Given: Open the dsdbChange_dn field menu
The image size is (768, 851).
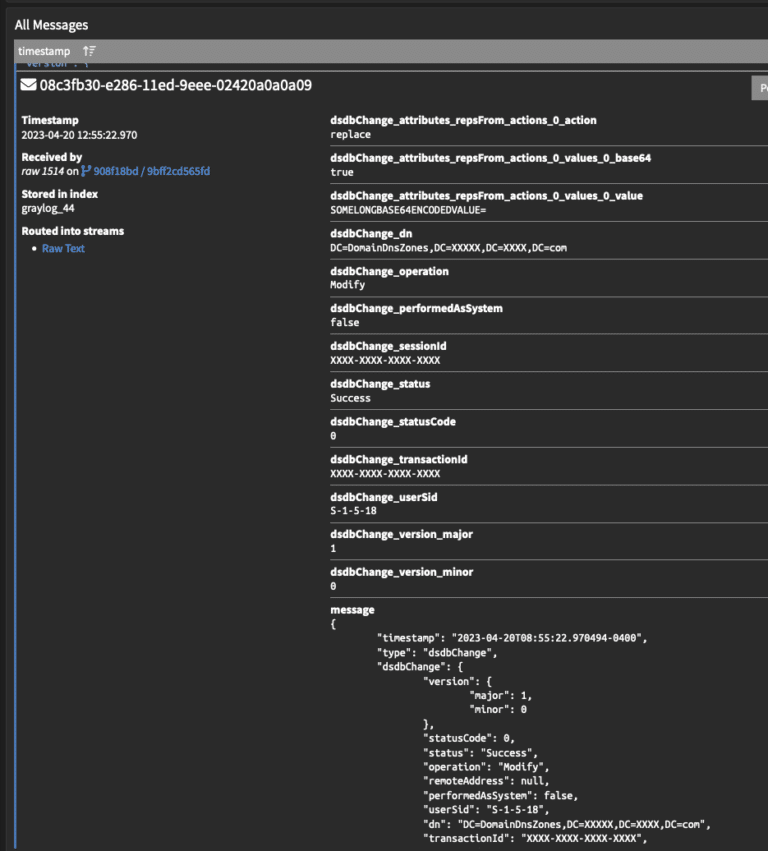Looking at the screenshot, I should [363, 233].
